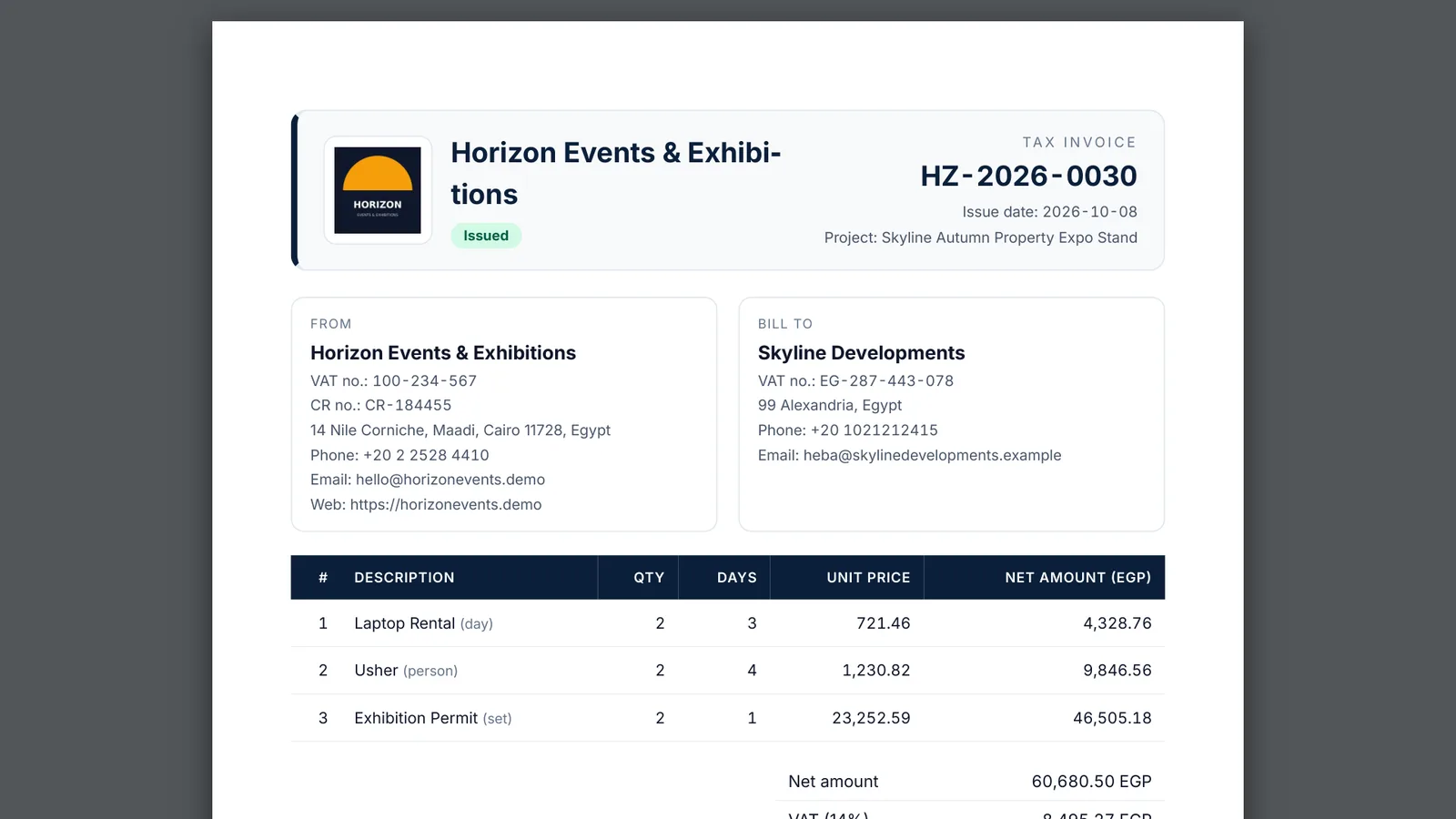Click the BILL TO section label
Screen dimensions: 1456x819
tap(785, 324)
